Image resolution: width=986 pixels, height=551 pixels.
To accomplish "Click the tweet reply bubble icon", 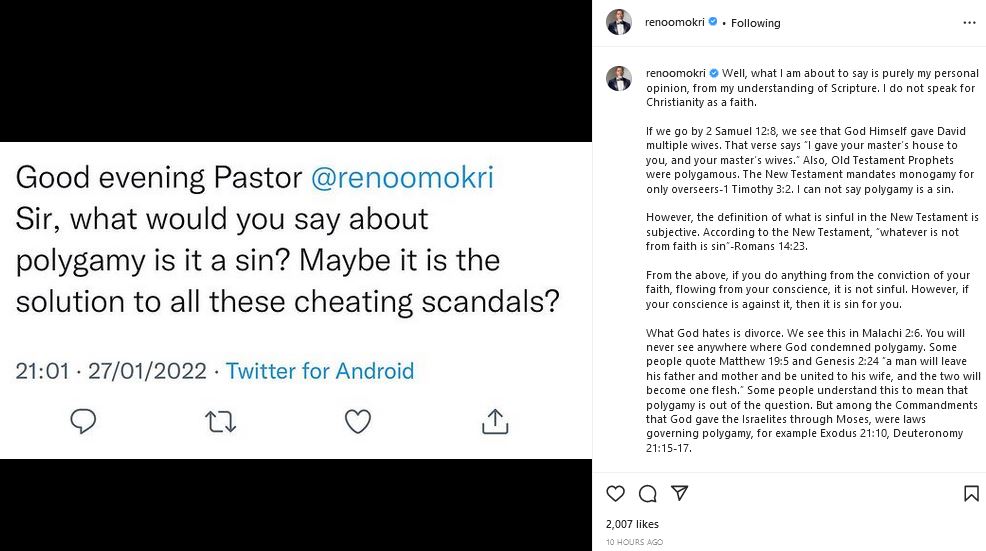I will [x=83, y=421].
